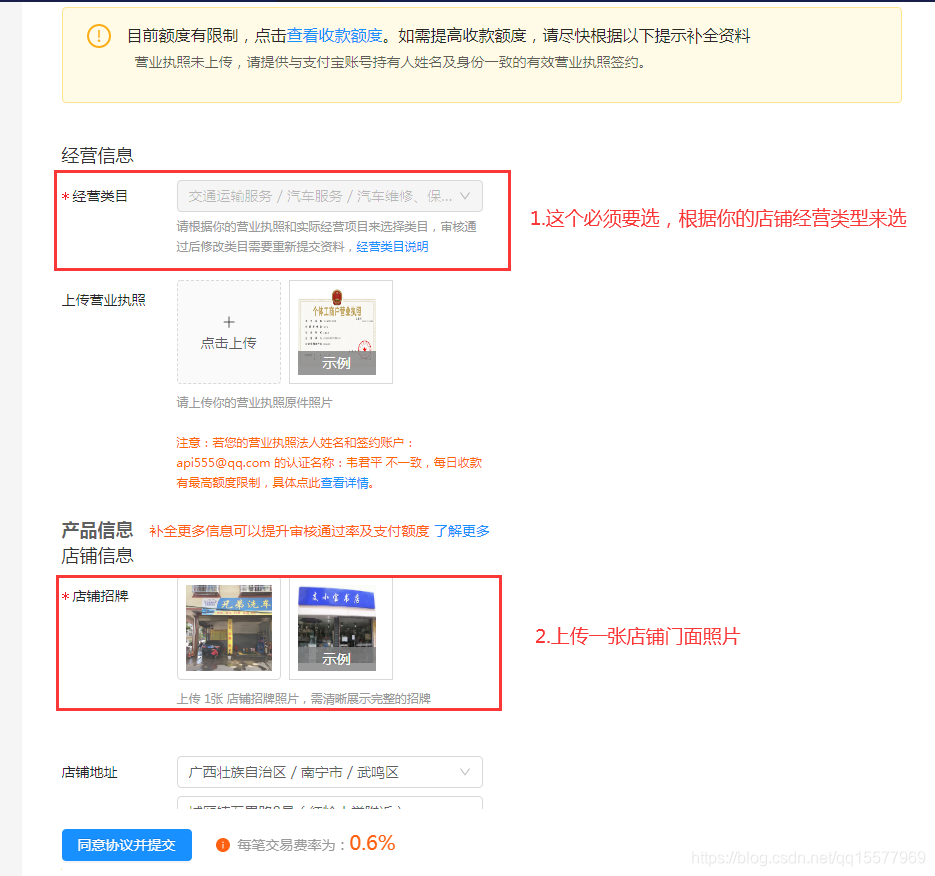The image size is (935, 876).
Task: Click the 经营信息 section heading
Action: [x=97, y=156]
